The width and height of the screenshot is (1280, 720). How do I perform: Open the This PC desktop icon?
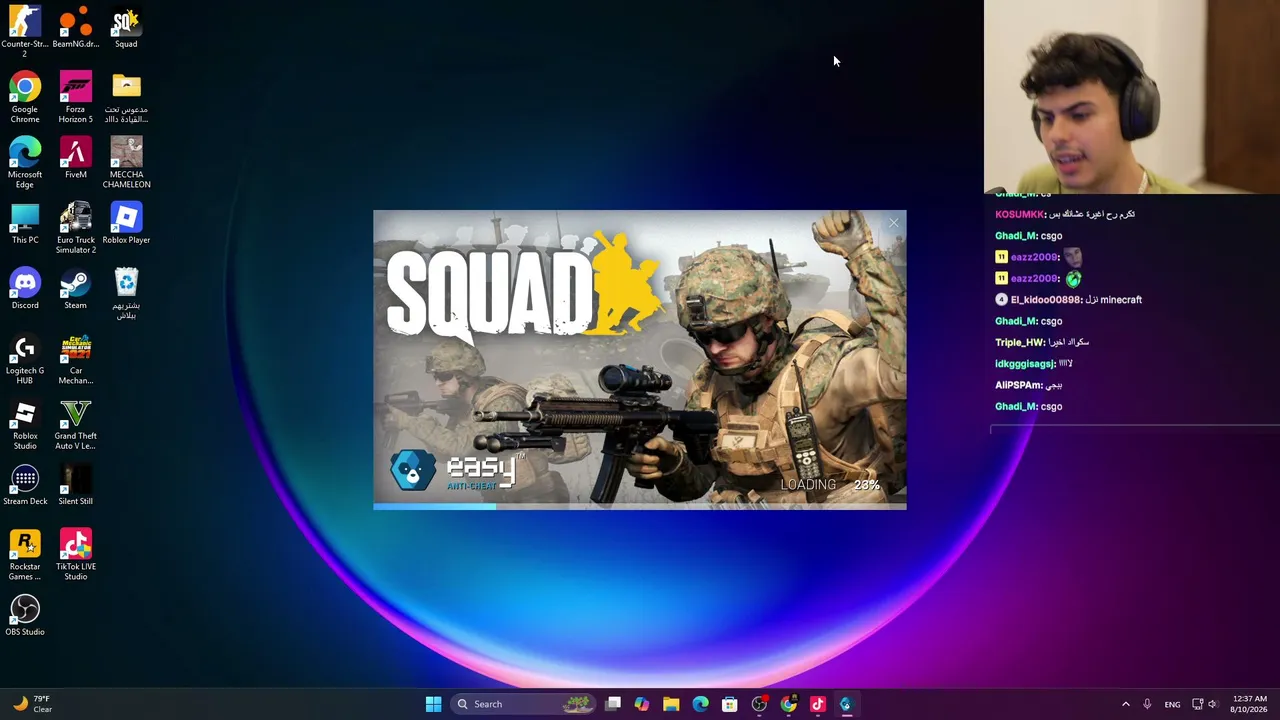coord(25,224)
